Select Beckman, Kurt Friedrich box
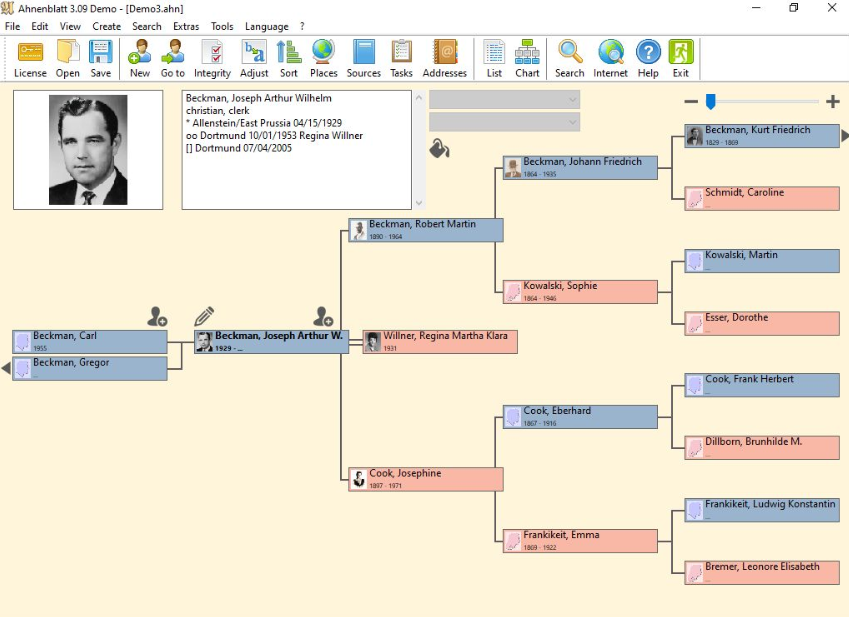Viewport: 849px width, 617px height. (762, 136)
